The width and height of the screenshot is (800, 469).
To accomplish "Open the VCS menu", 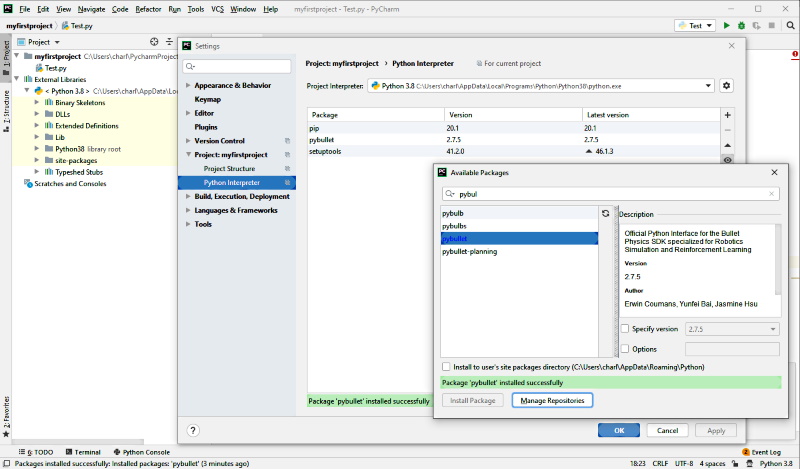I will click(217, 9).
